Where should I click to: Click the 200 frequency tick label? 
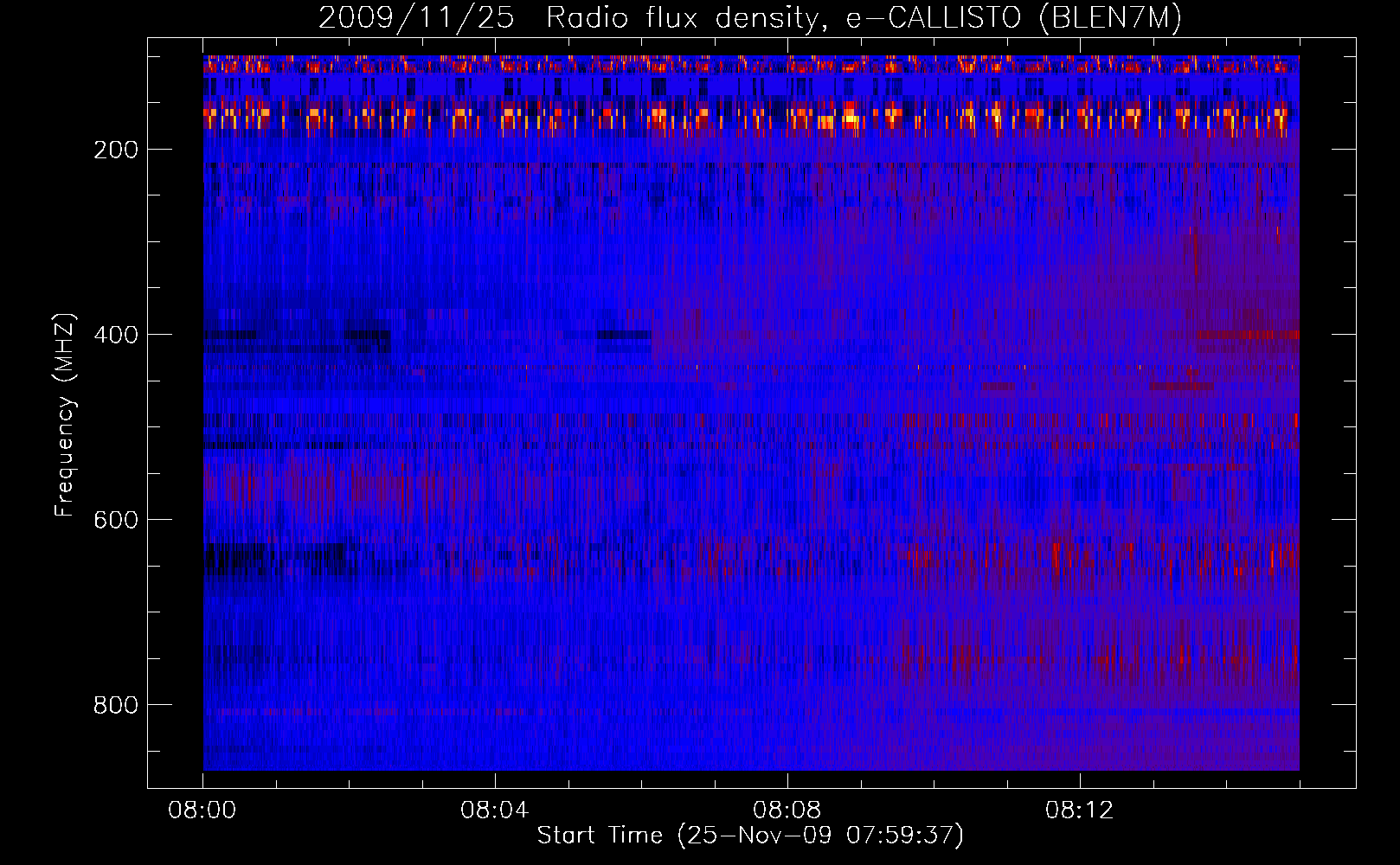(x=115, y=150)
